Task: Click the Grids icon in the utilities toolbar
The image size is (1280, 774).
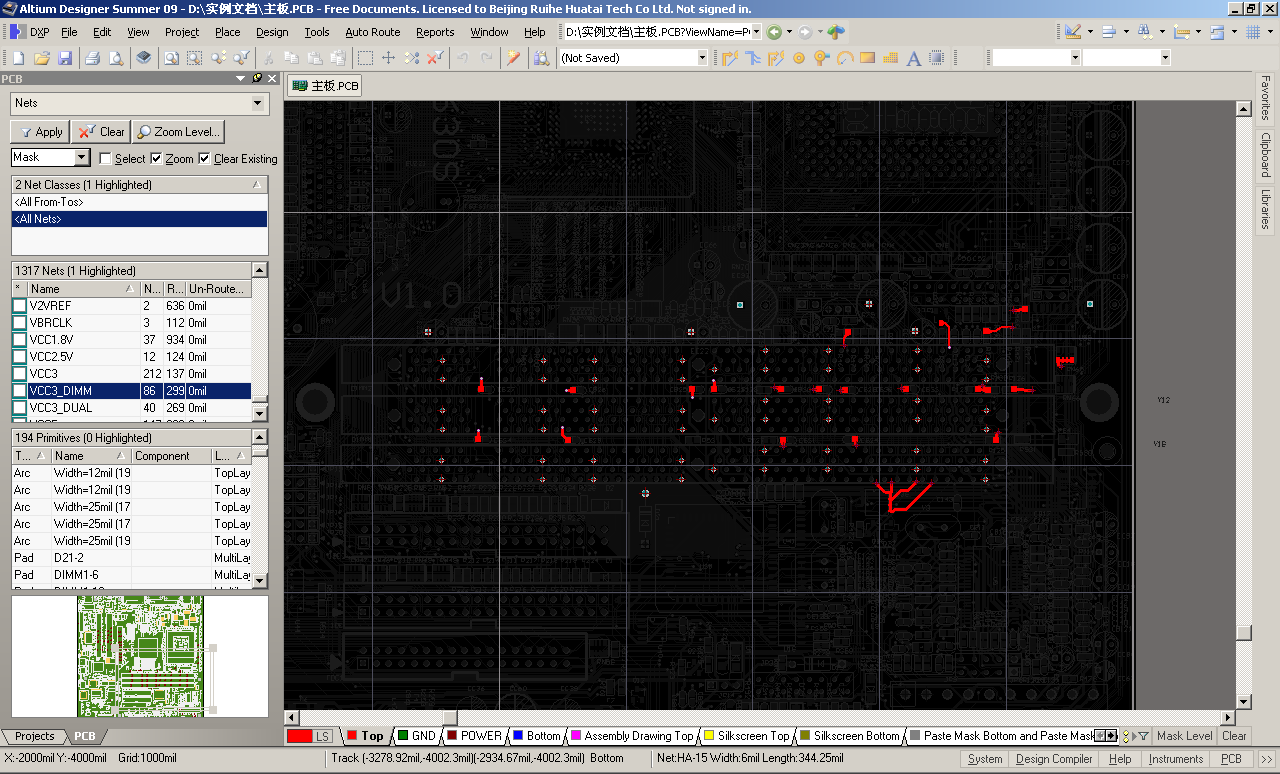Action: coord(1253,32)
